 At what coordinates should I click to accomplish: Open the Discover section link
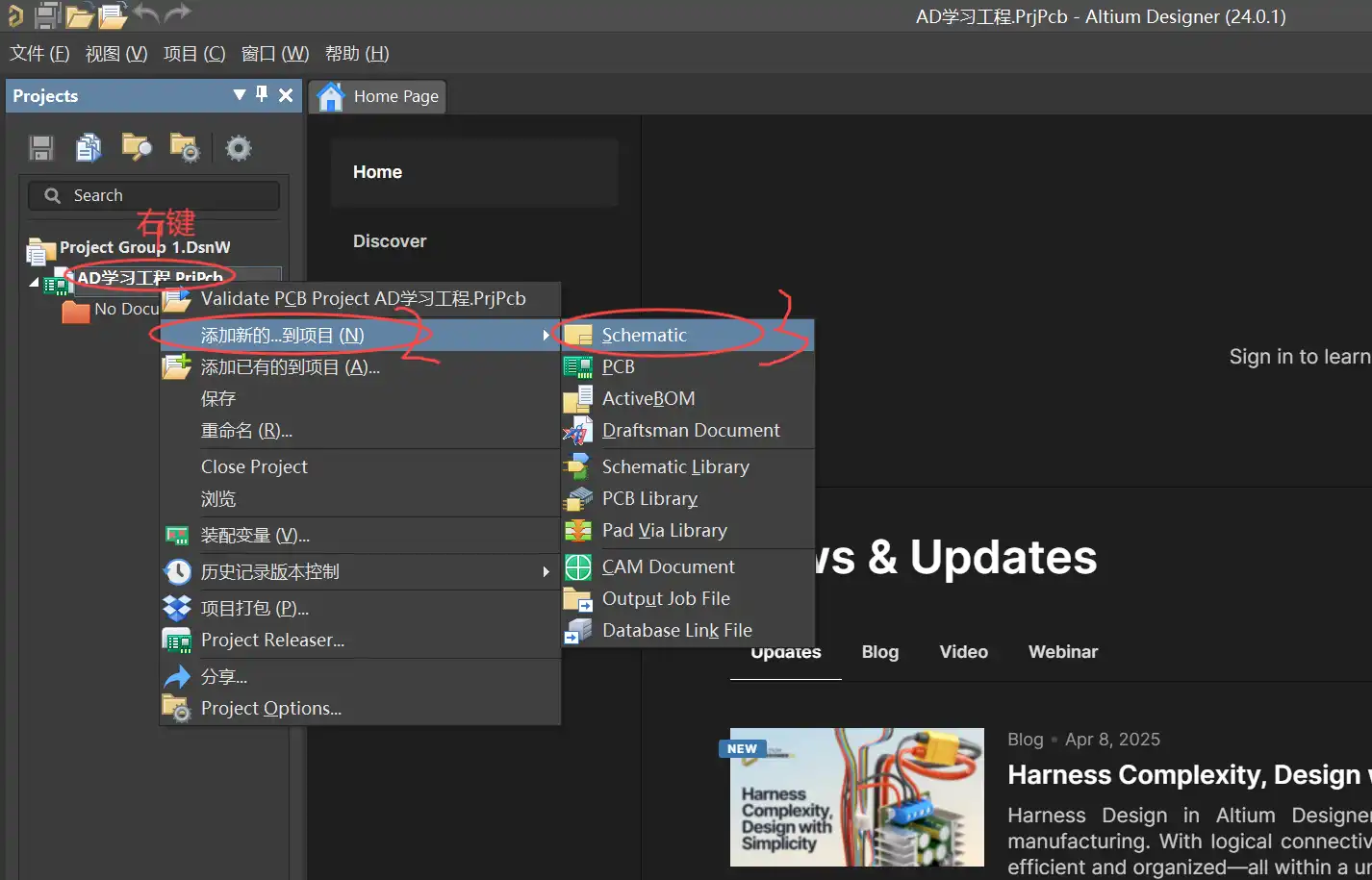389,241
